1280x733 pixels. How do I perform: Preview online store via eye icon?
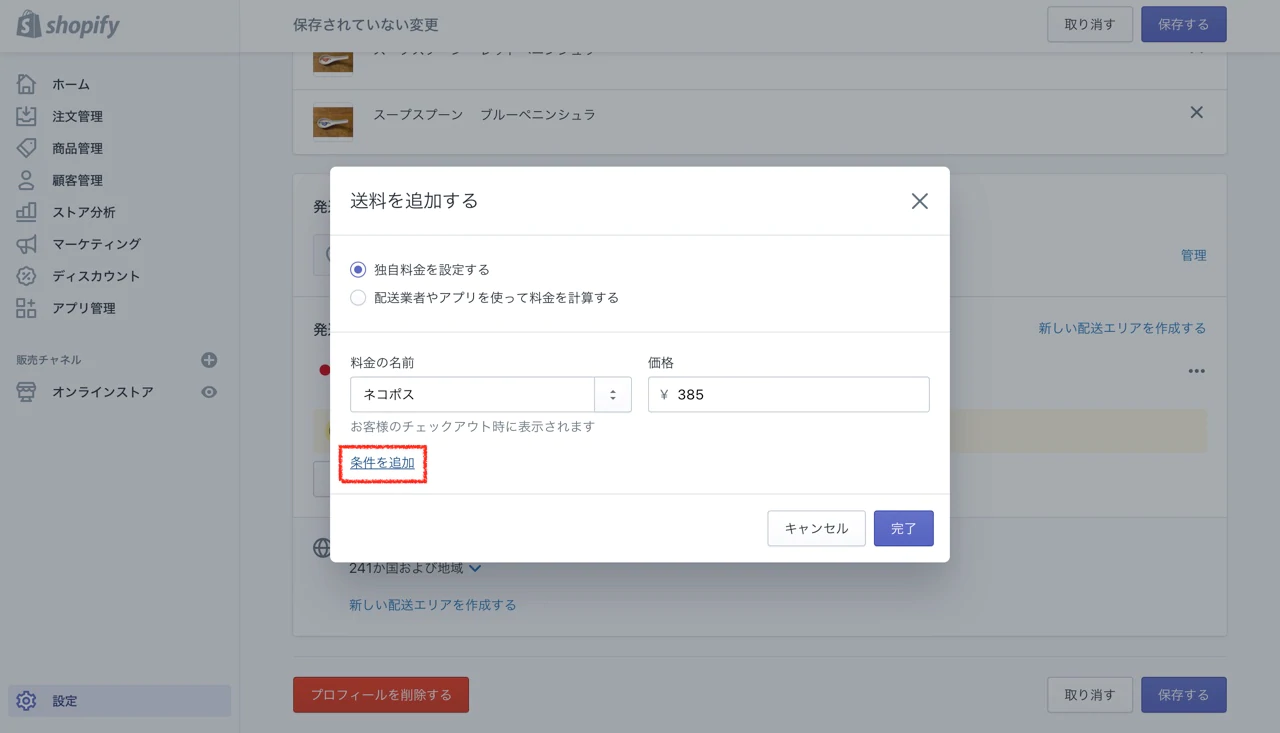point(209,392)
